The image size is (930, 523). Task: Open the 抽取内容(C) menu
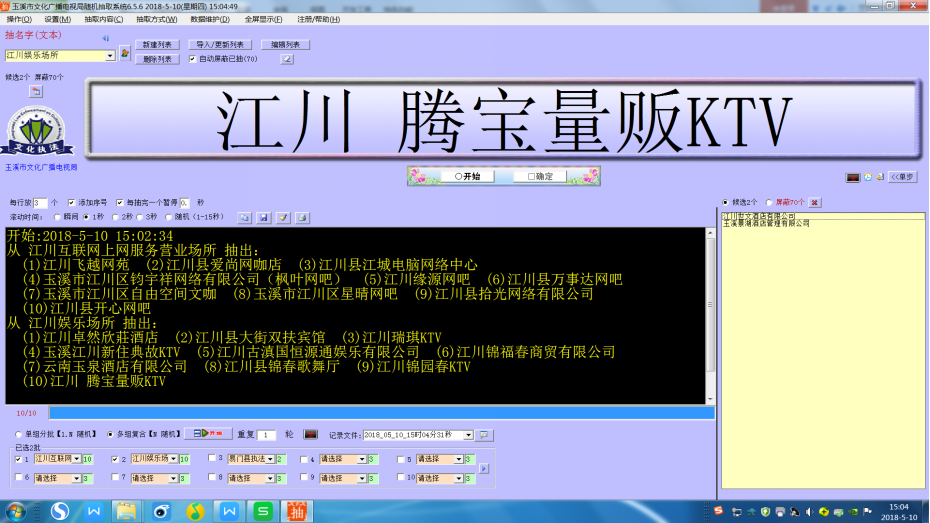tap(104, 19)
